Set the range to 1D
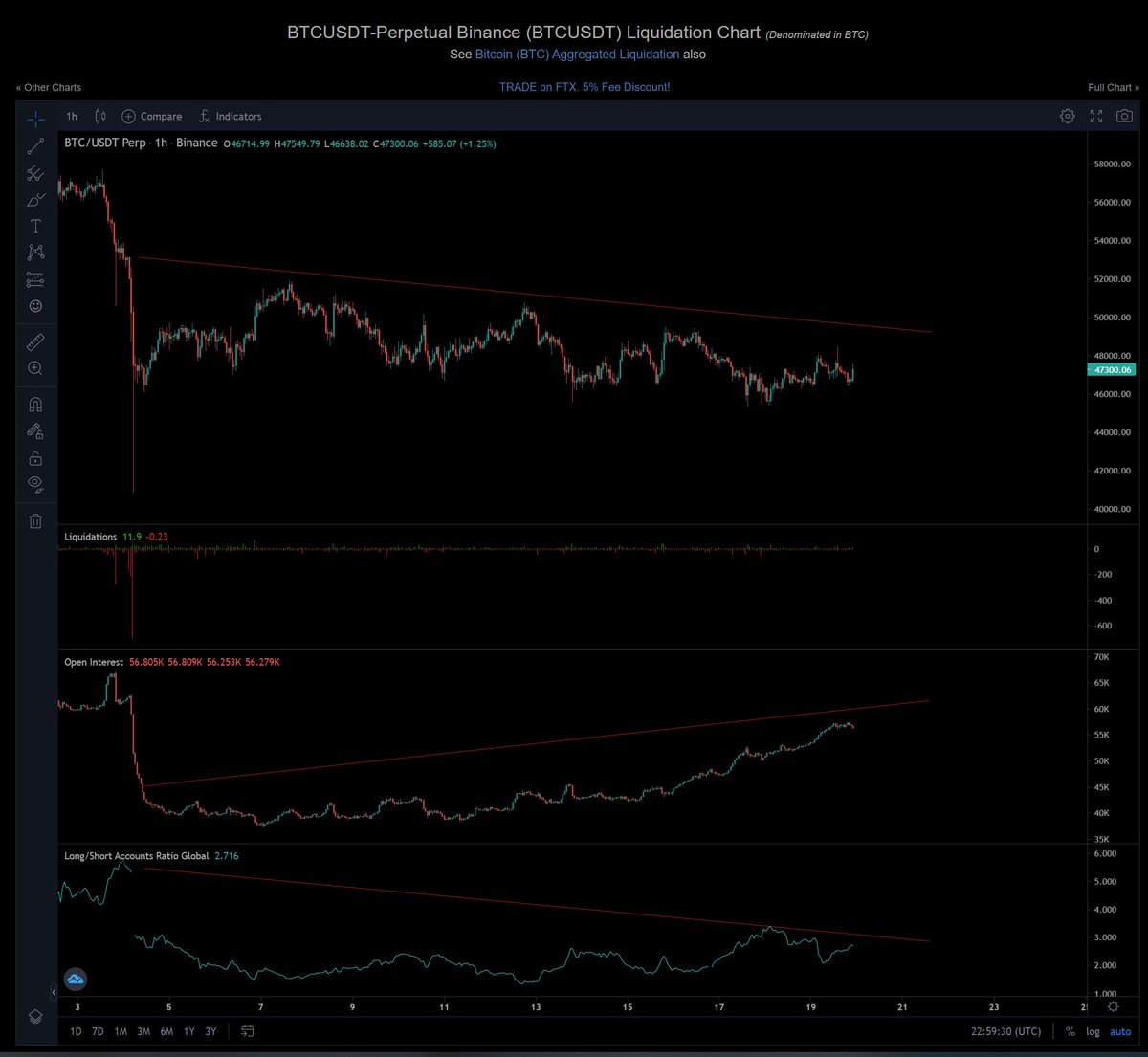Viewport: 1148px width, 1057px height. 76,1031
